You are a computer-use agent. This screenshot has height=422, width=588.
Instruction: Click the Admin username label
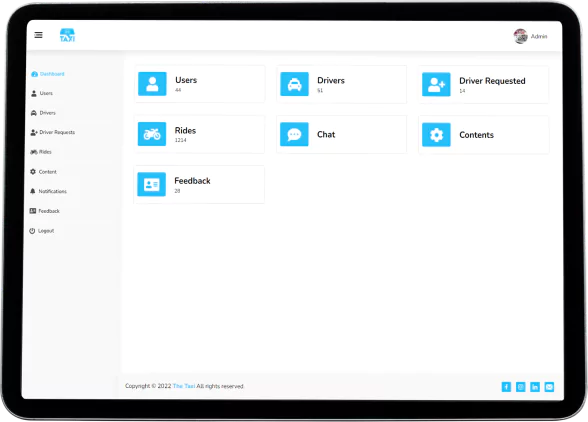(x=539, y=36)
